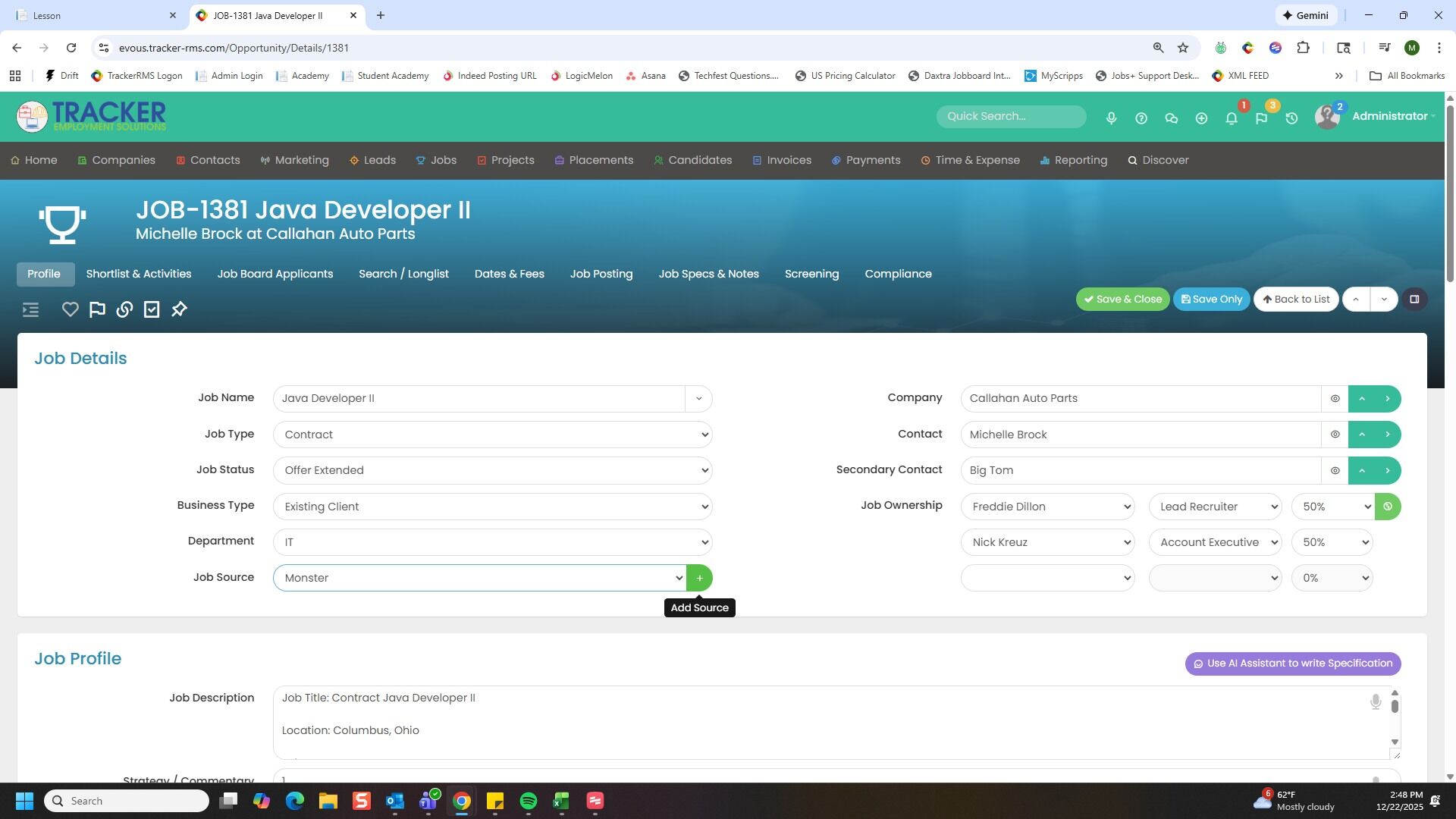
Task: Click green plus Add Source button
Action: 699,578
